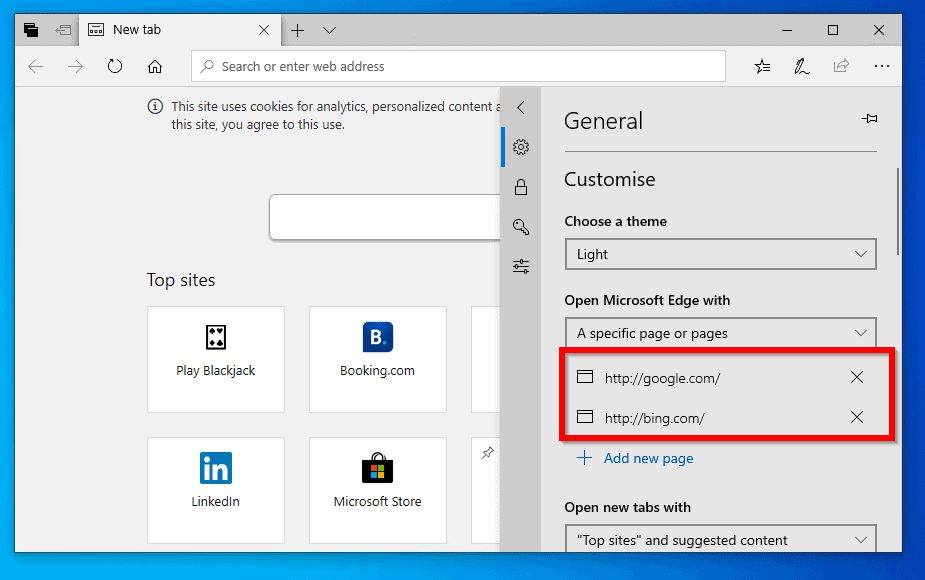Viewport: 925px width, 580px height.
Task: Click the Customise heading
Action: coord(609,179)
